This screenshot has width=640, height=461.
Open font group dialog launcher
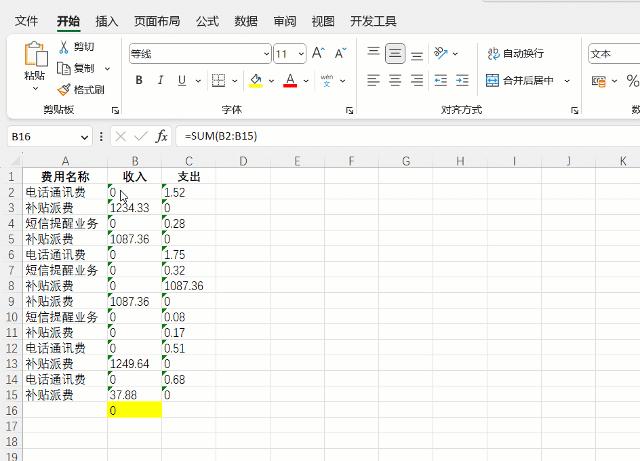349,110
